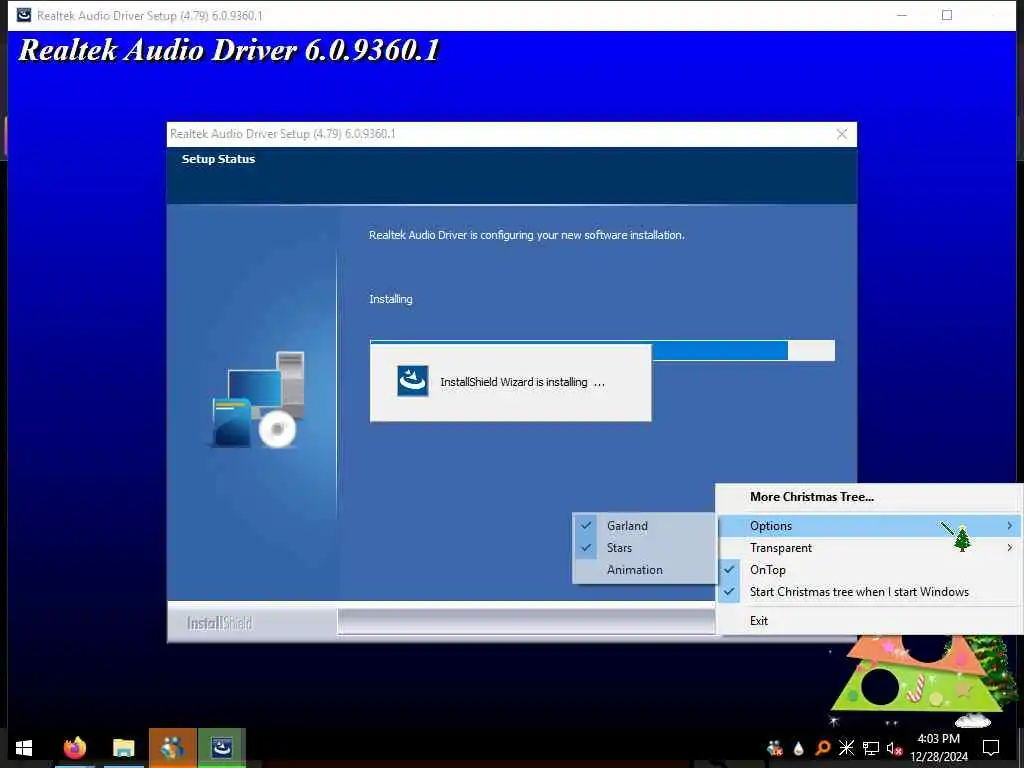Click the 'InstallShield Wizard is installing' message

pos(522,382)
